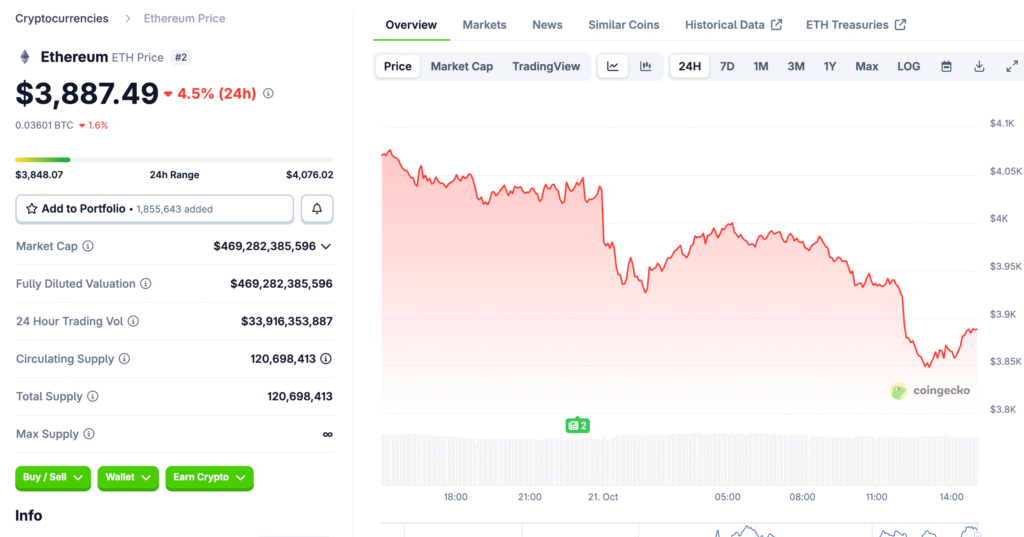Expand chart to fullscreen
This screenshot has width=1024, height=537.
[1012, 67]
